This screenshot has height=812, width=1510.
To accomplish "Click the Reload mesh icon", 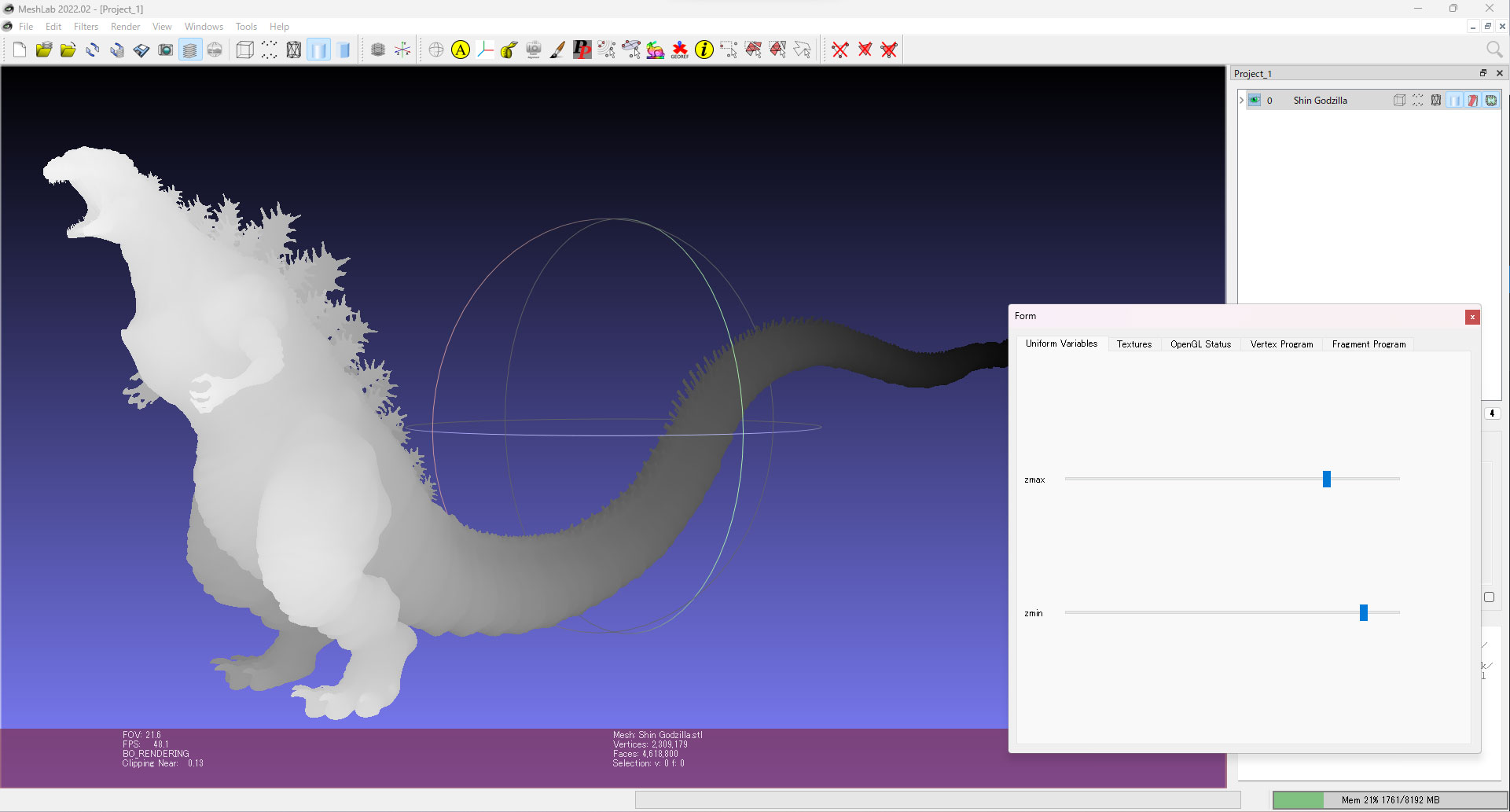I will click(93, 50).
